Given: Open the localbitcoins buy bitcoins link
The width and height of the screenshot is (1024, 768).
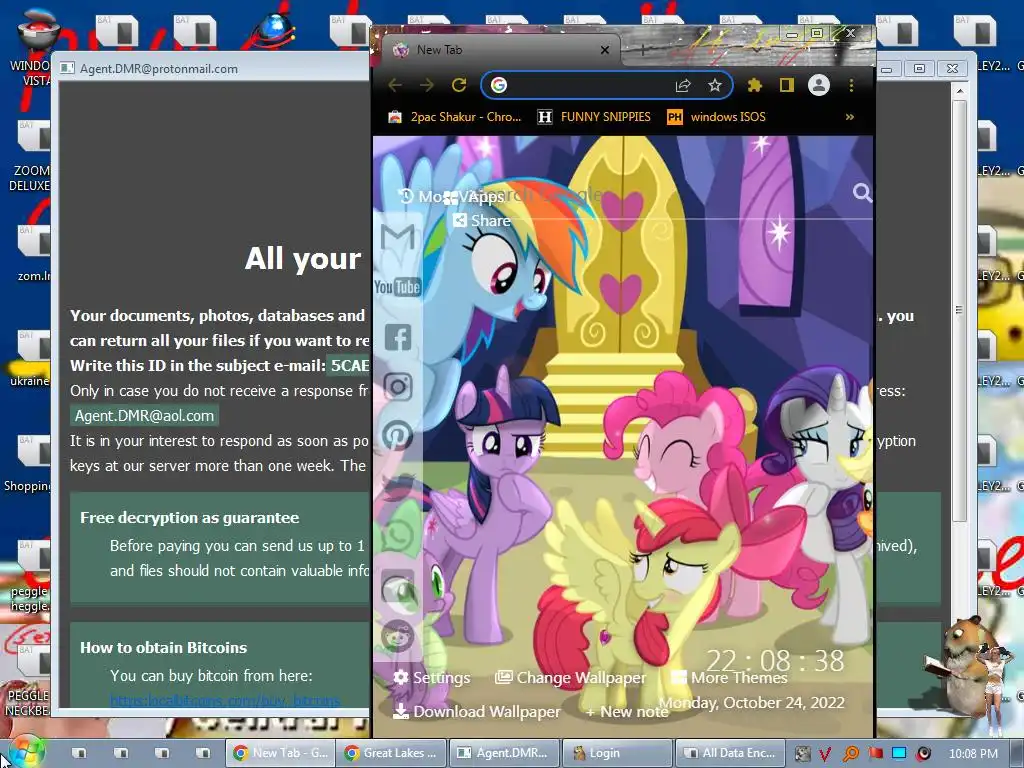Looking at the screenshot, I should tap(225, 701).
